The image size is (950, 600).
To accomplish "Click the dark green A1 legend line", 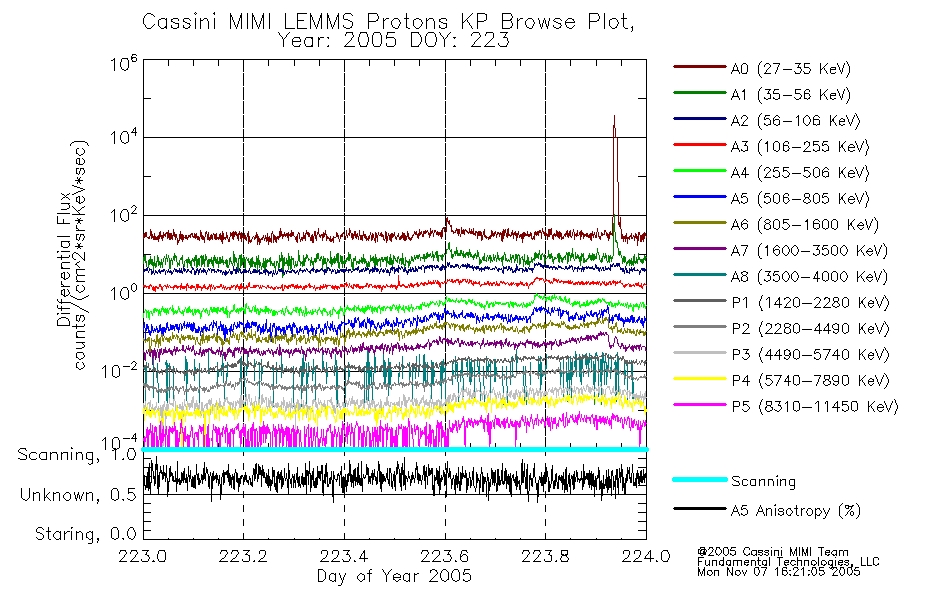I will [700, 93].
